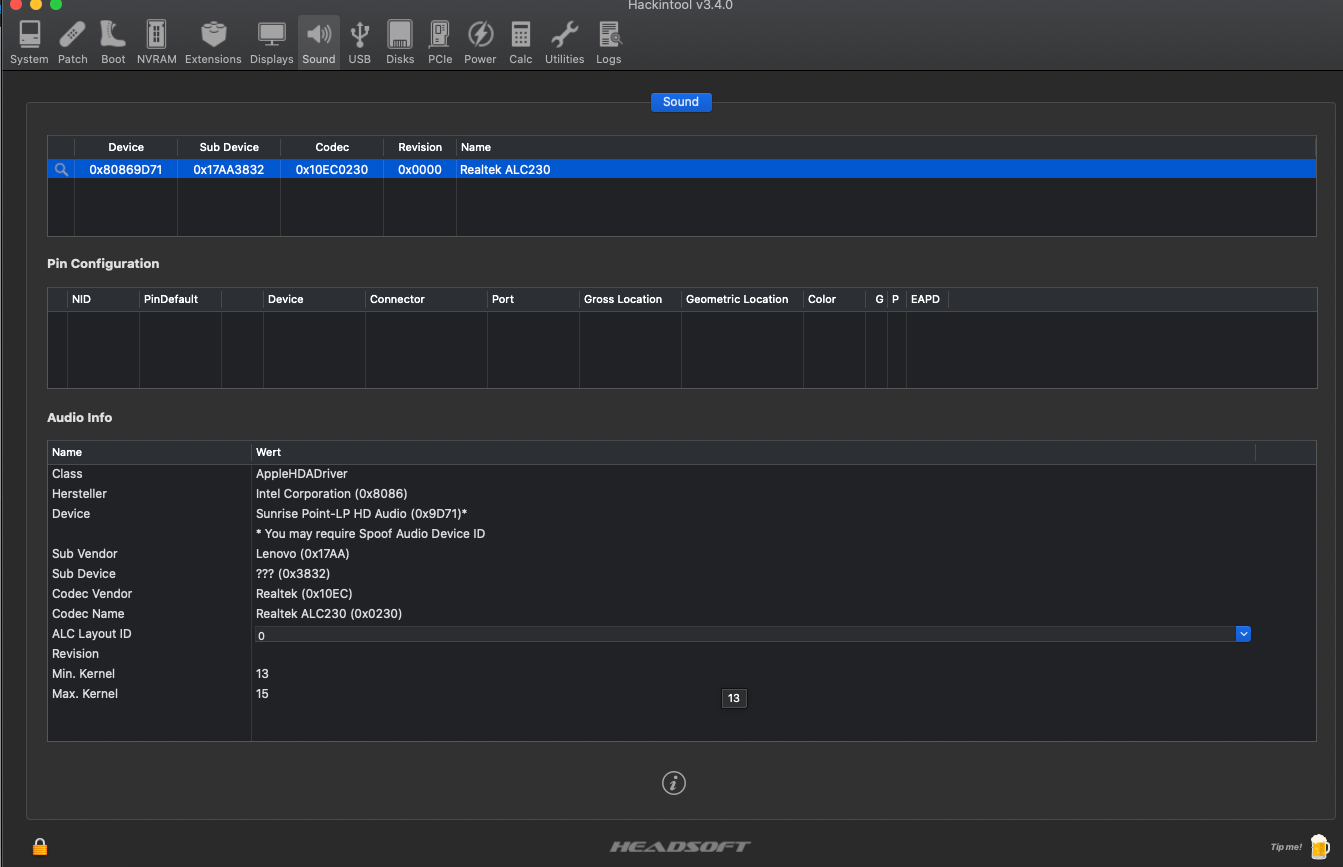The height and width of the screenshot is (867, 1343).
Task: Toggle the padlock icon at bottom left
Action: tap(40, 846)
